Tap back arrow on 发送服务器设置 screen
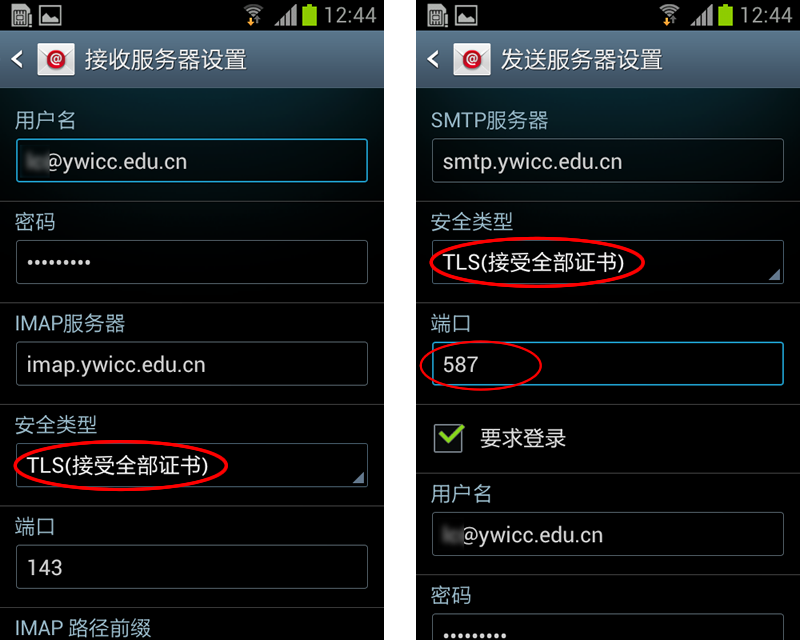800x640 pixels. [433, 60]
